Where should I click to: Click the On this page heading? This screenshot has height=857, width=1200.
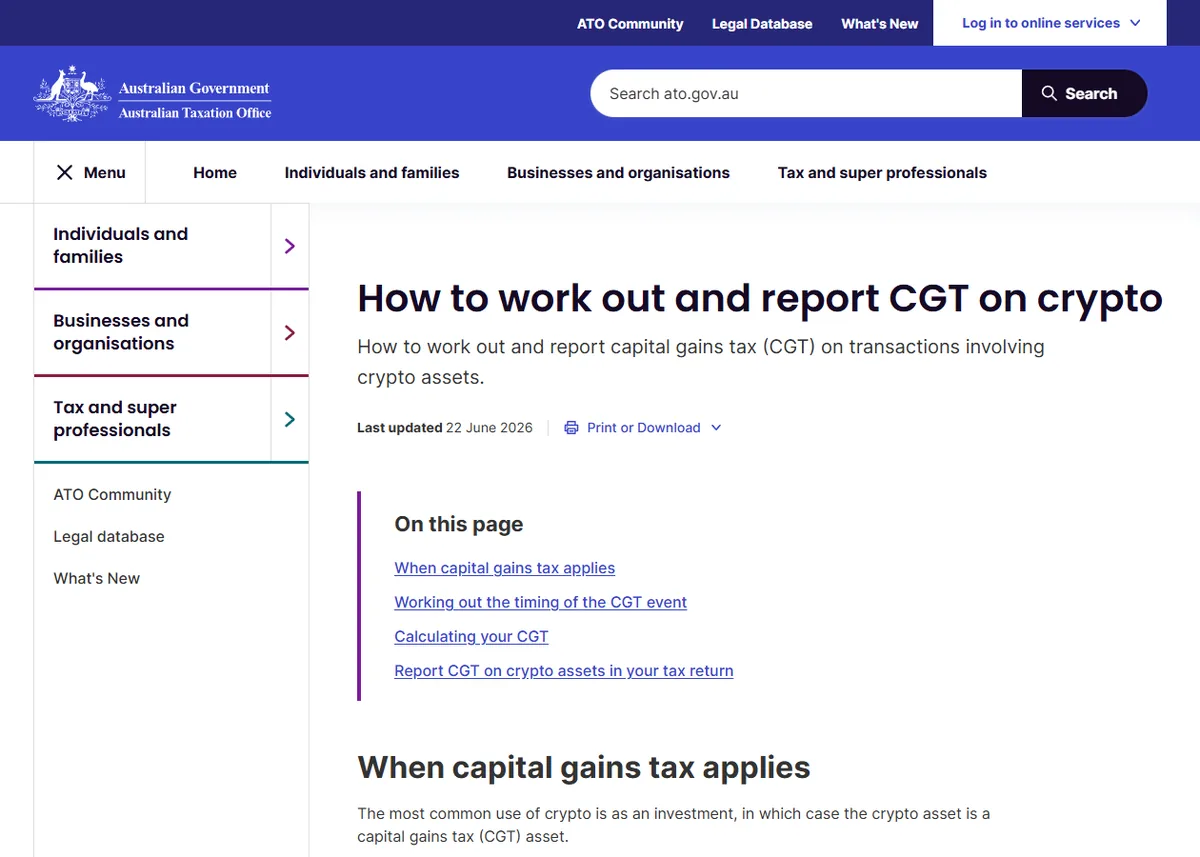pos(459,524)
